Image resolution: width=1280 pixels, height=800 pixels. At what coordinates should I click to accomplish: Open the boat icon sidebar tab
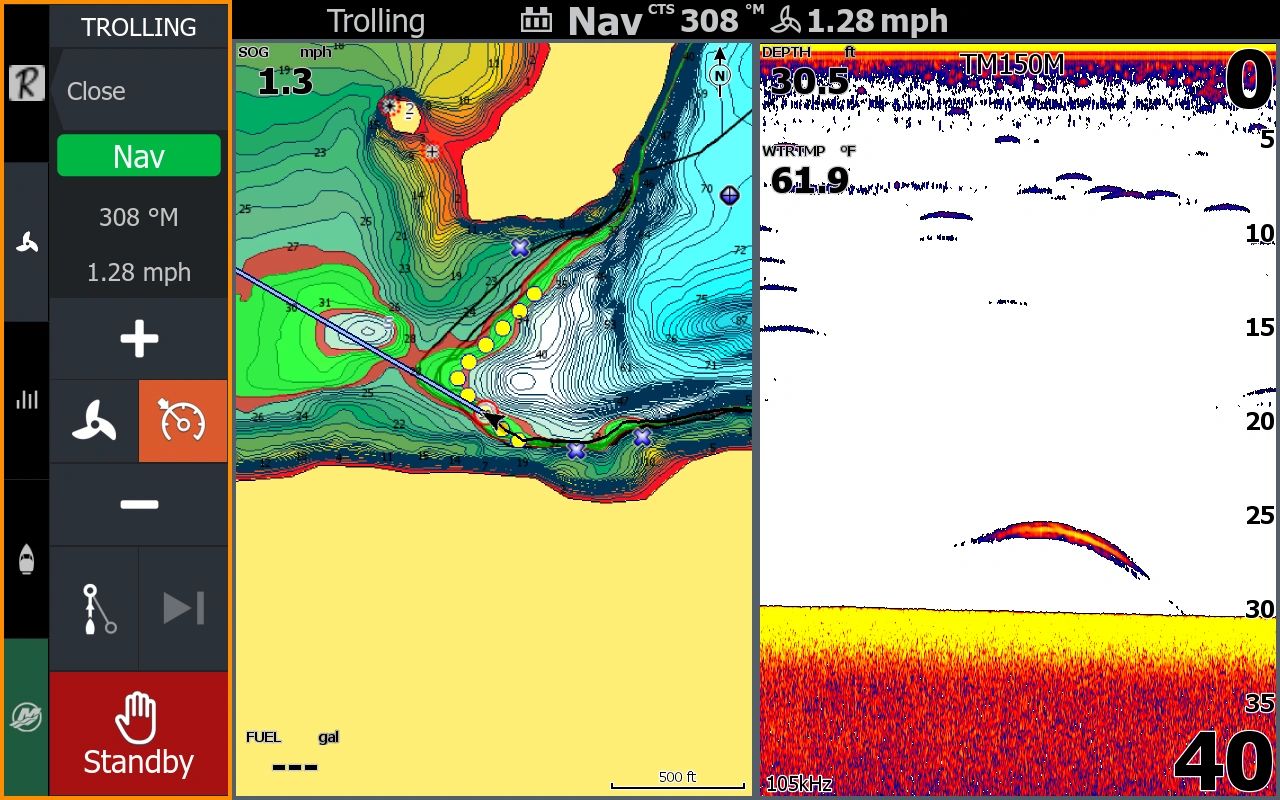point(26,559)
